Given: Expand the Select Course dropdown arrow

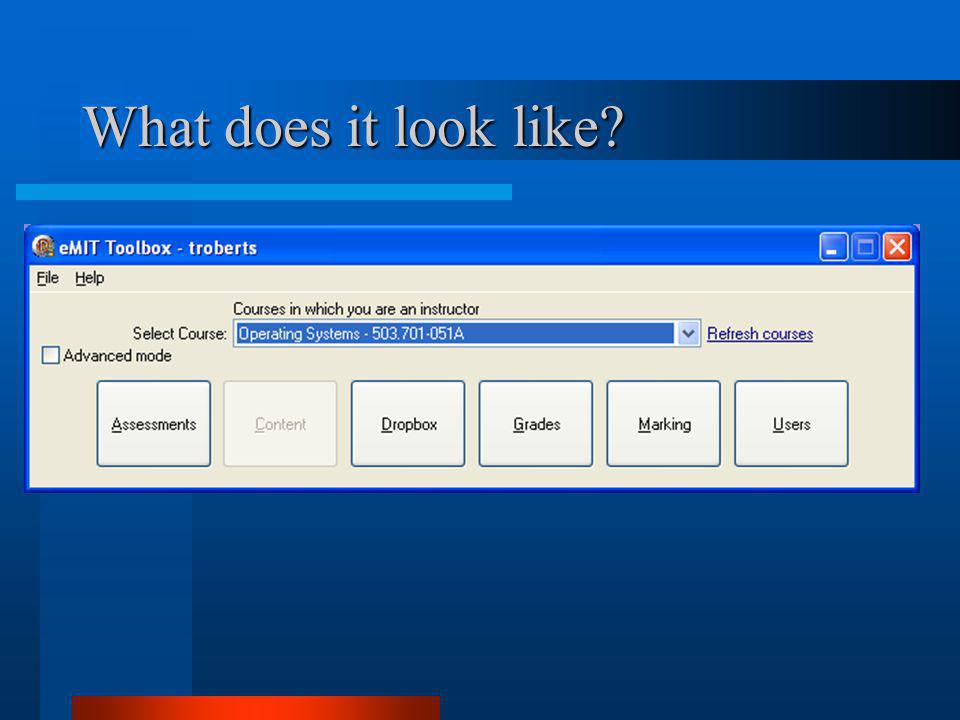Looking at the screenshot, I should point(688,334).
